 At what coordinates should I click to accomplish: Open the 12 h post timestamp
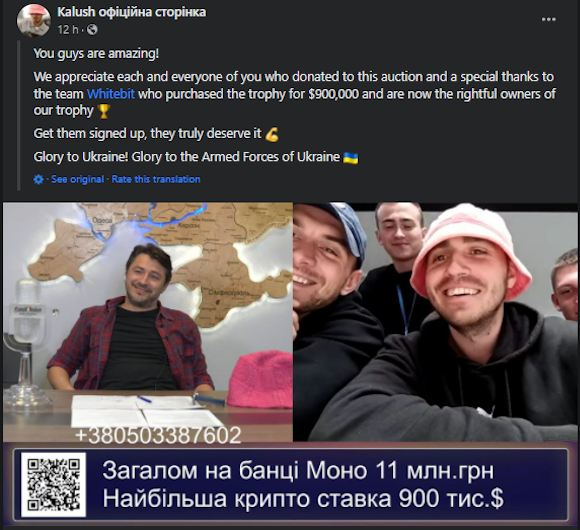click(x=68, y=30)
